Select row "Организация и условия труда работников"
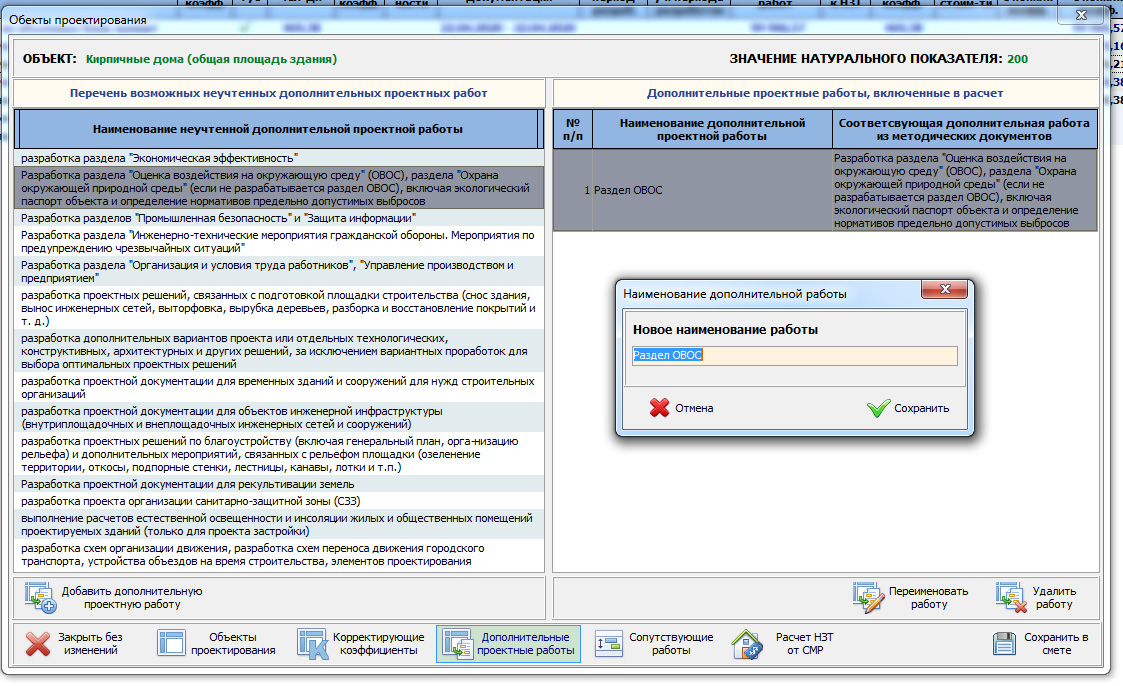This screenshot has width=1123, height=686. pyautogui.click(x=279, y=271)
